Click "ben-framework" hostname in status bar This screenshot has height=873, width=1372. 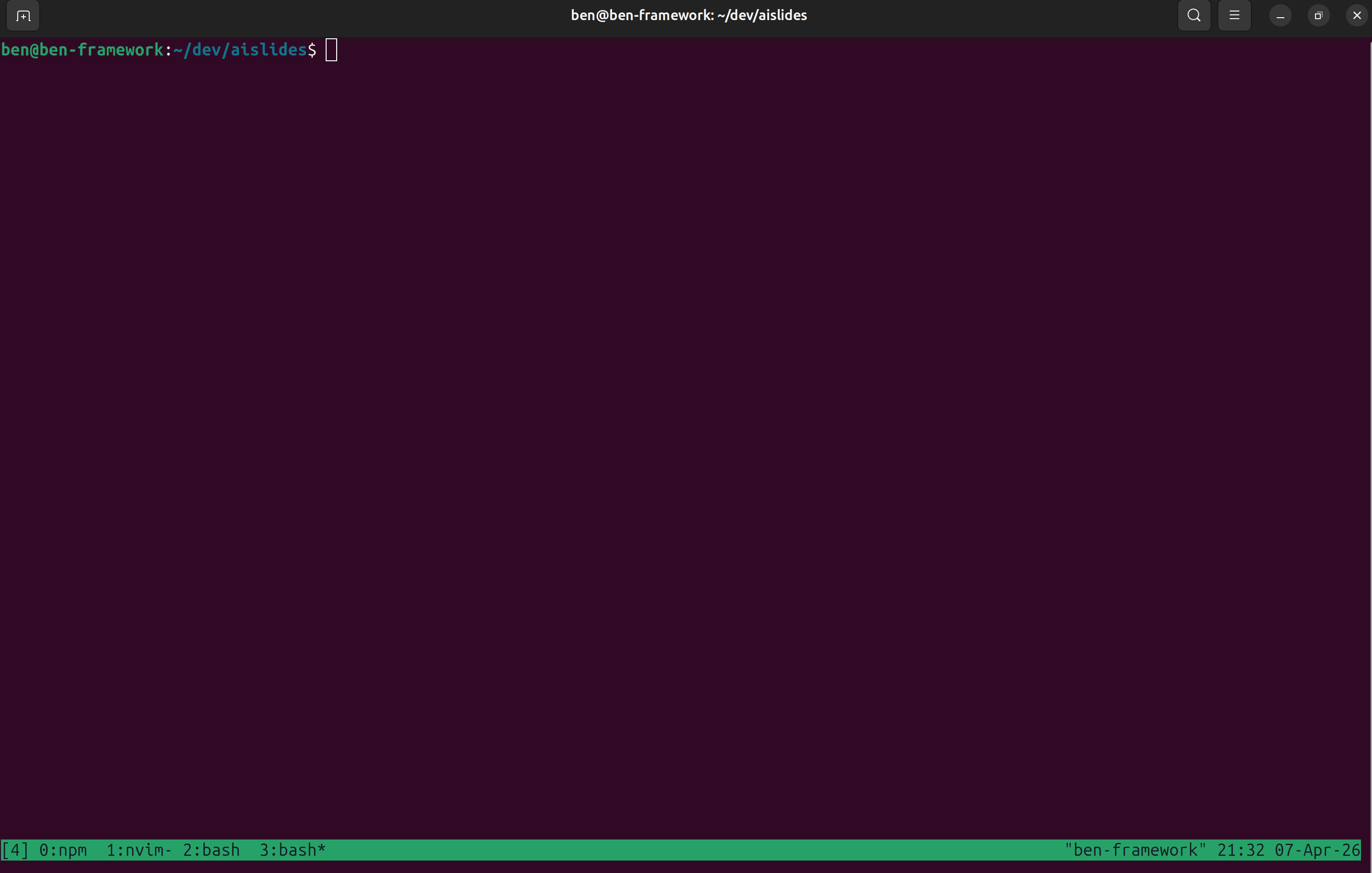1135,850
